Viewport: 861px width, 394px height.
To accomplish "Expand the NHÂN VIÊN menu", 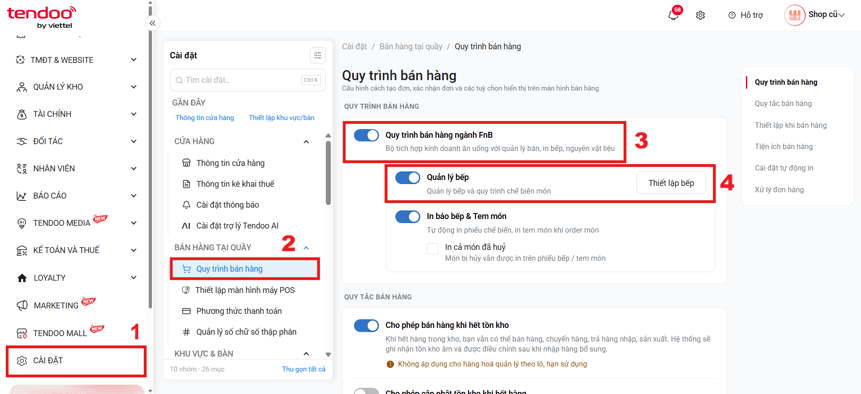I will pos(133,168).
